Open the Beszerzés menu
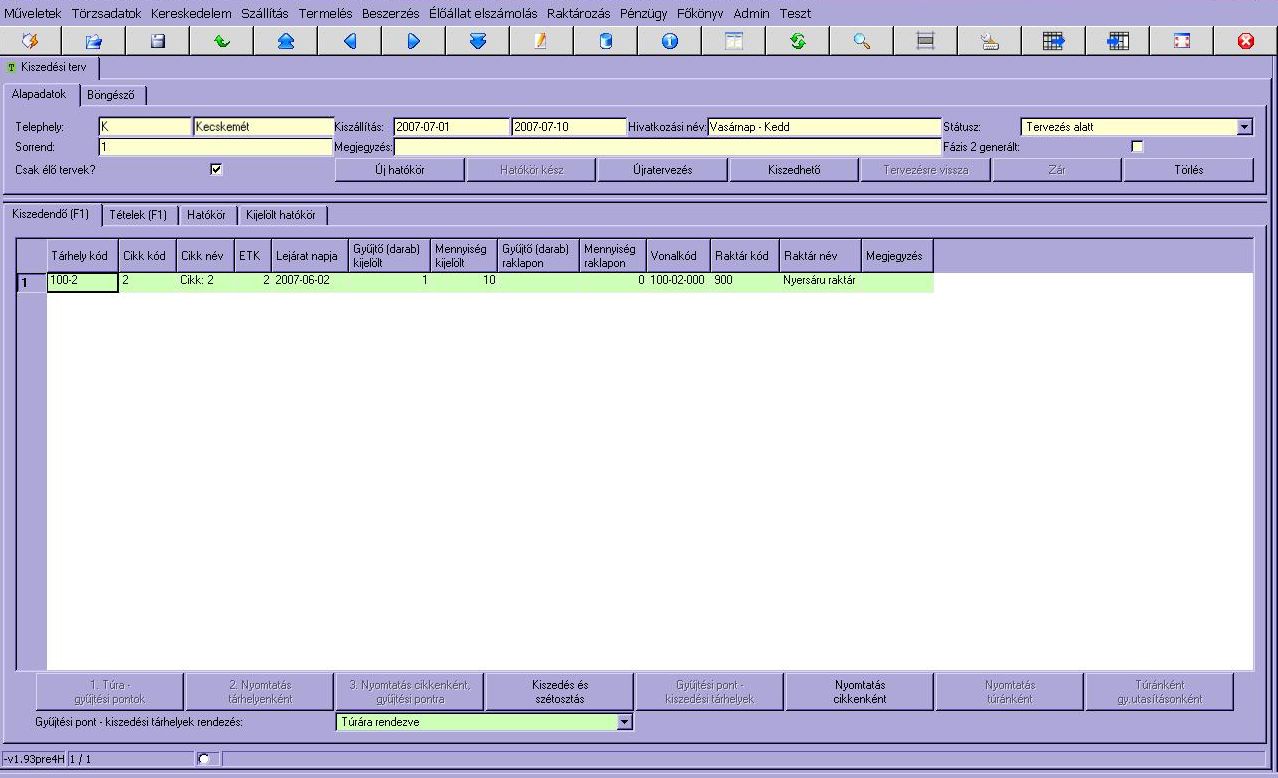Viewport: 1278px width, 778px height. pyautogui.click(x=390, y=14)
